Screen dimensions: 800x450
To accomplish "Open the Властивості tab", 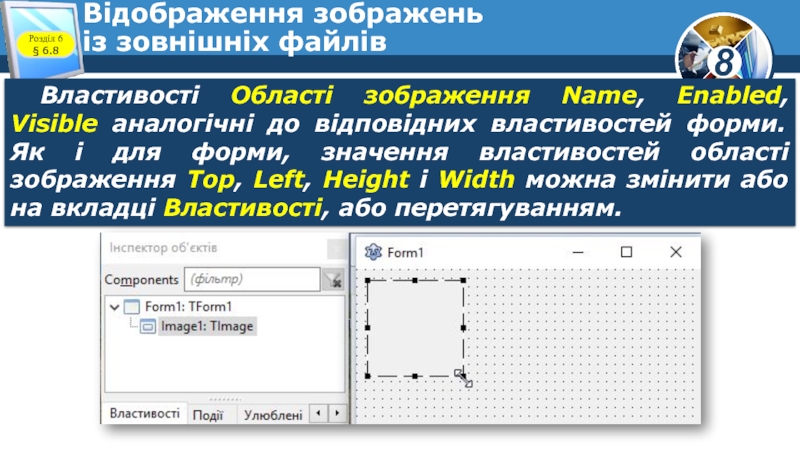I will point(145,414).
